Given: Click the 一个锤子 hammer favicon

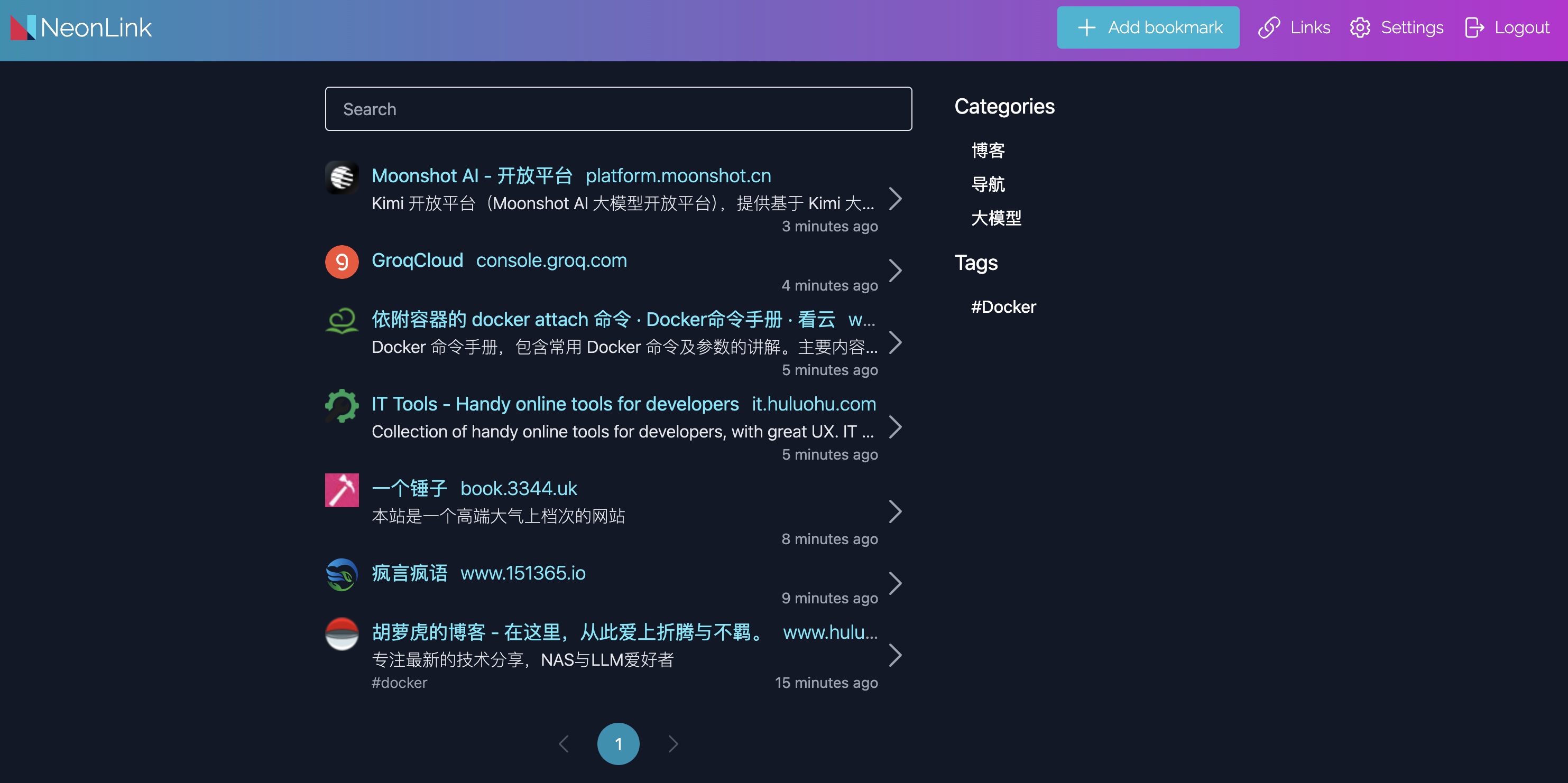Looking at the screenshot, I should [x=342, y=490].
